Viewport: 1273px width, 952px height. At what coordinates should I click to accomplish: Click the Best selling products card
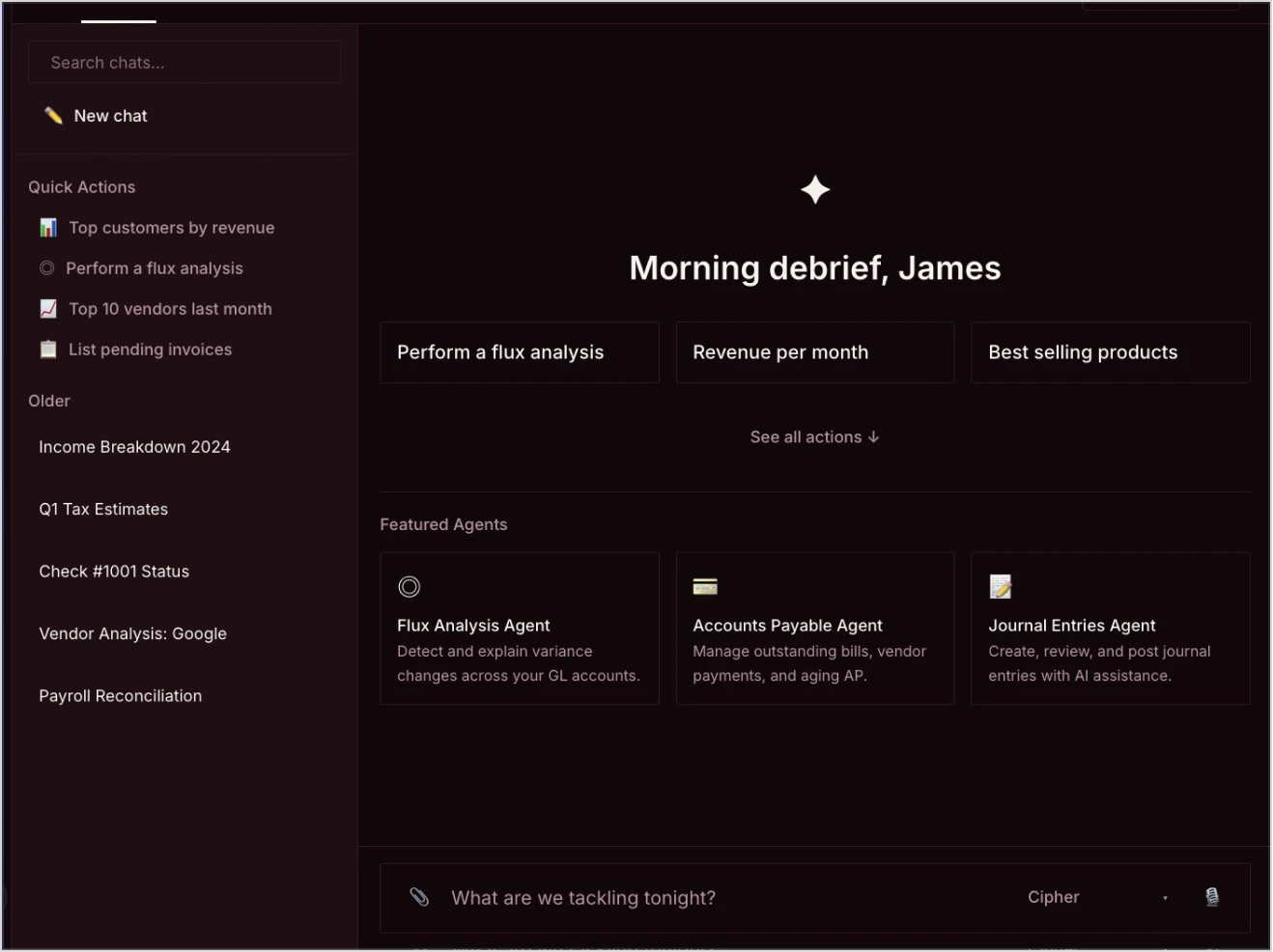(1111, 352)
